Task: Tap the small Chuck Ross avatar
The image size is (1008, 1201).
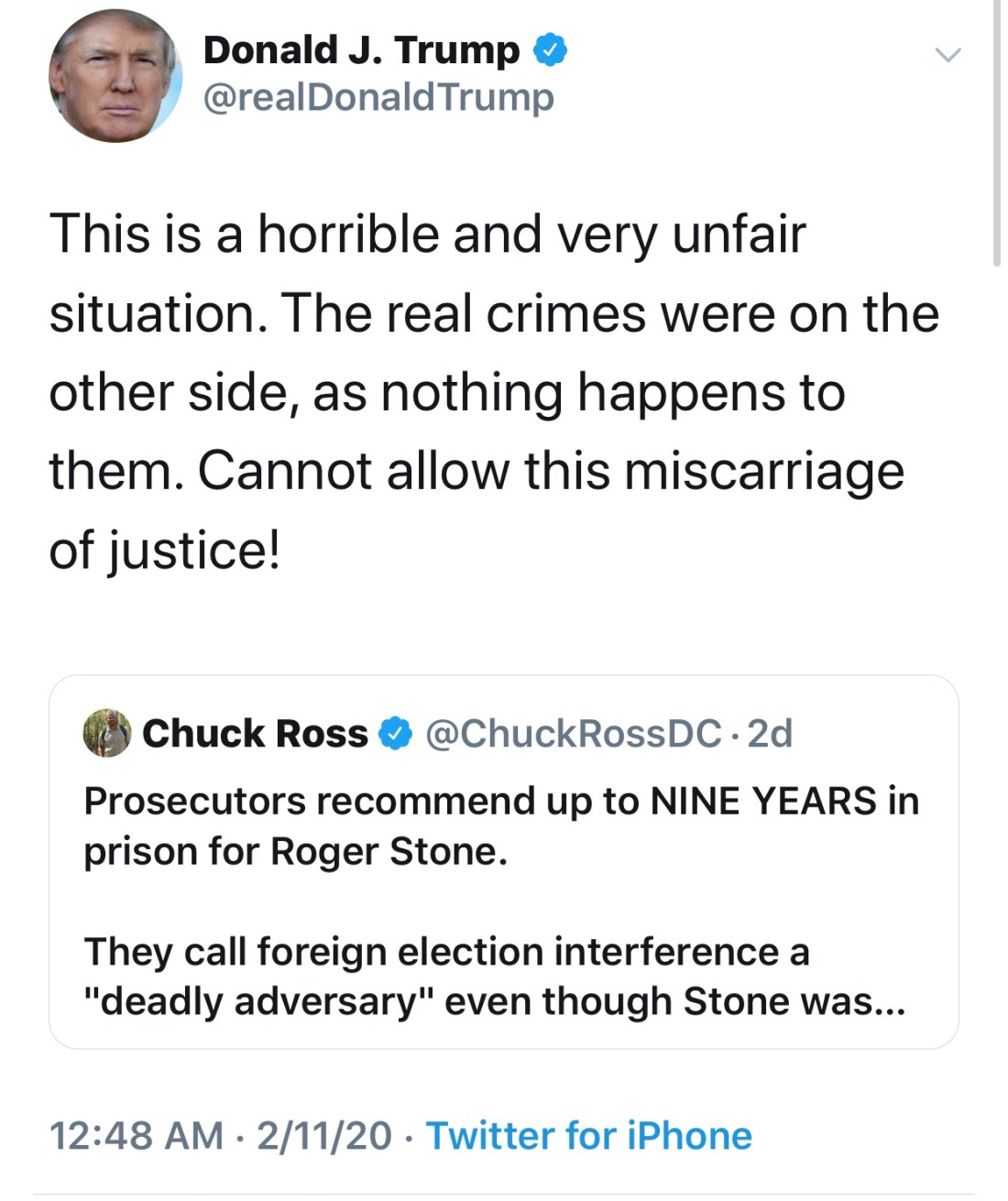Action: 107,733
